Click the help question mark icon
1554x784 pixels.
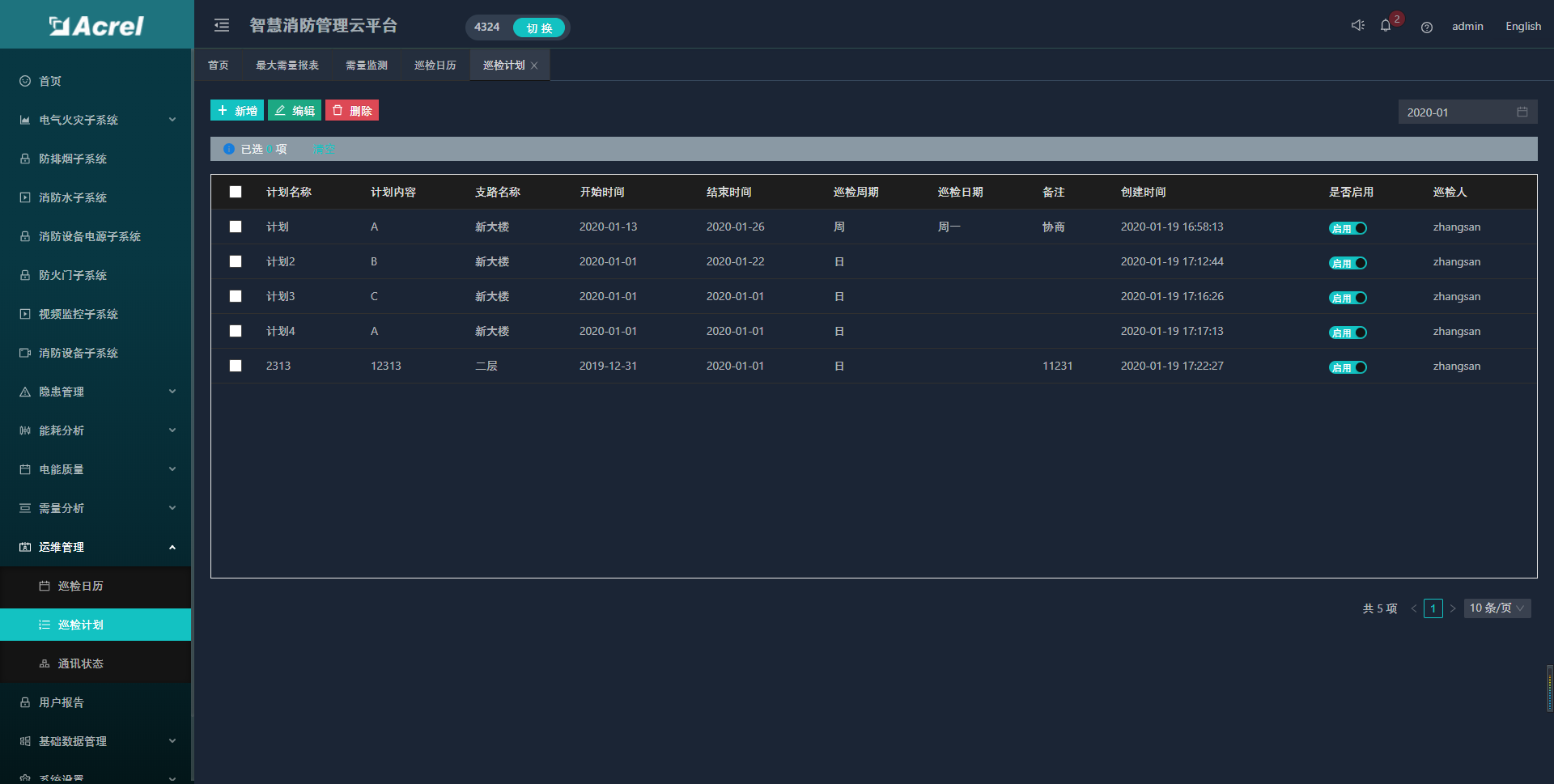(1426, 28)
